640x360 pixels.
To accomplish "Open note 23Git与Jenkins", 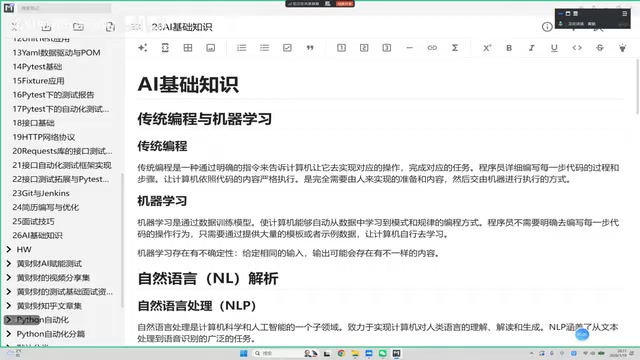I will tap(41, 193).
